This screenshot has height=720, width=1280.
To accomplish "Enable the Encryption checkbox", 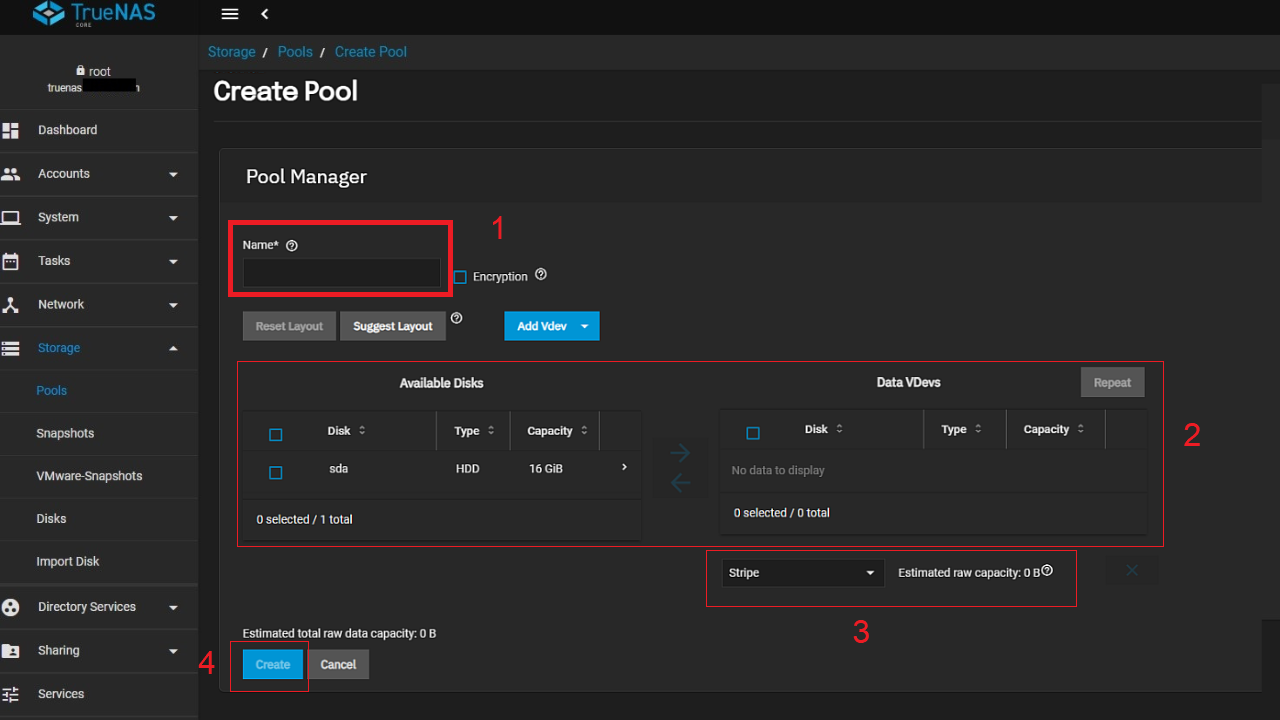I will [459, 276].
